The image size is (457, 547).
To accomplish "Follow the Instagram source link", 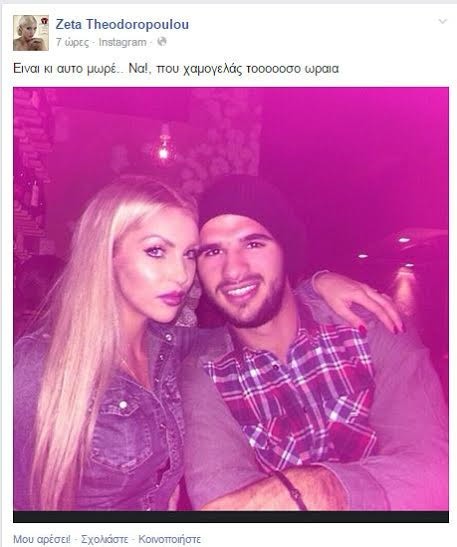I will pos(122,42).
